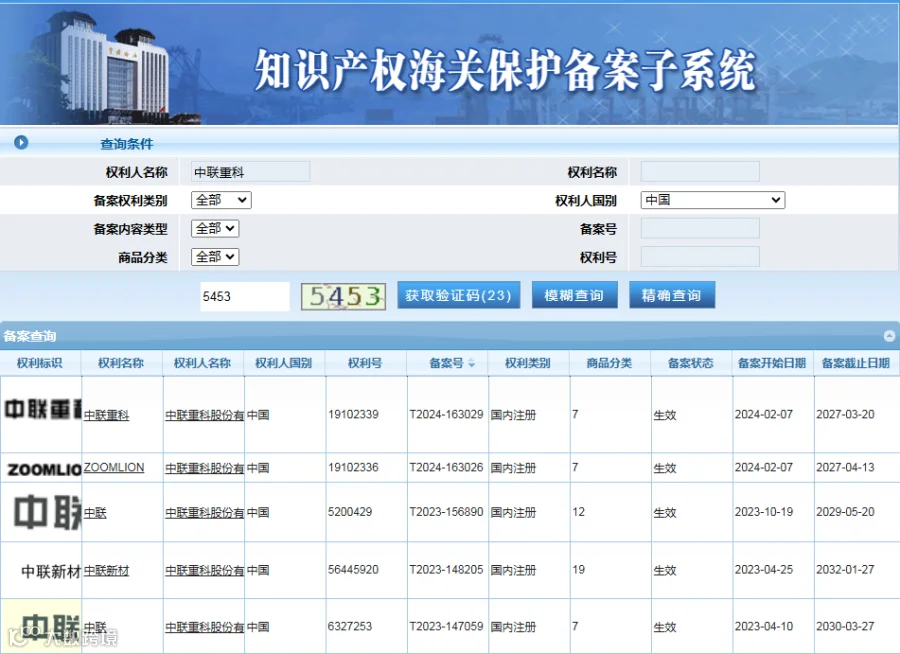Focus the 权利名称 input field

(700, 172)
